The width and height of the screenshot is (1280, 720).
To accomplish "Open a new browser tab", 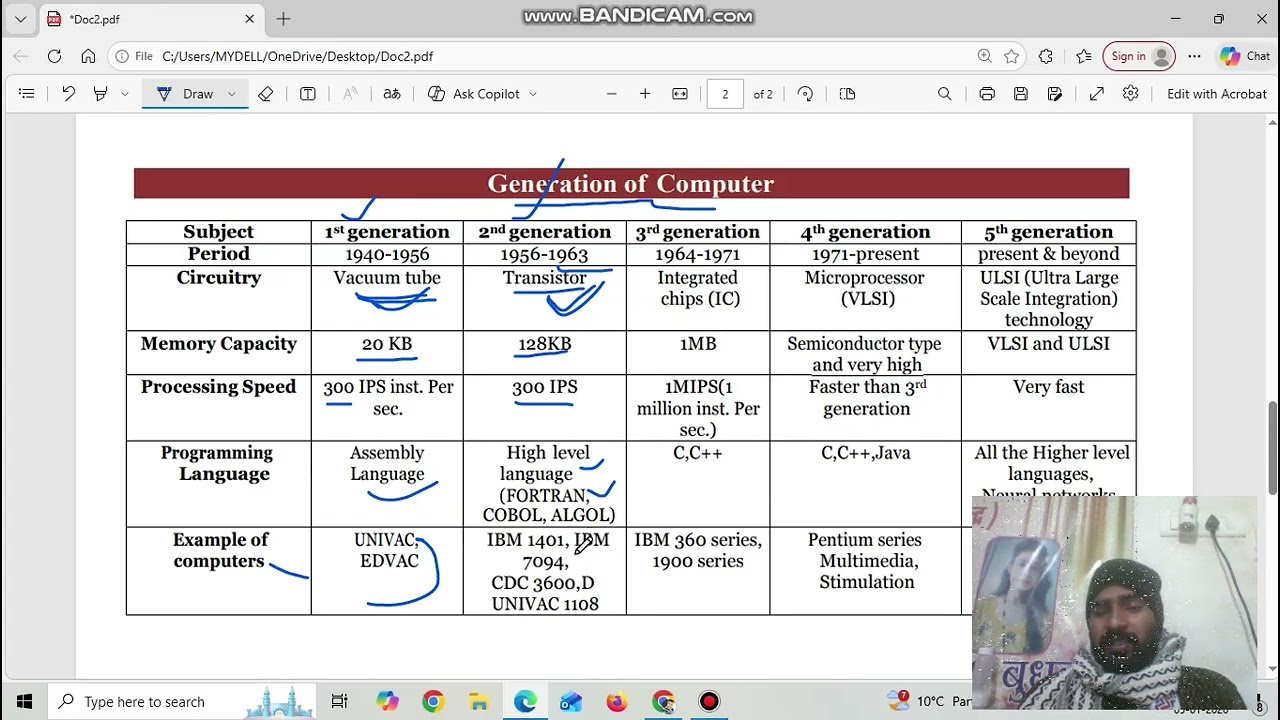I will tap(283, 19).
